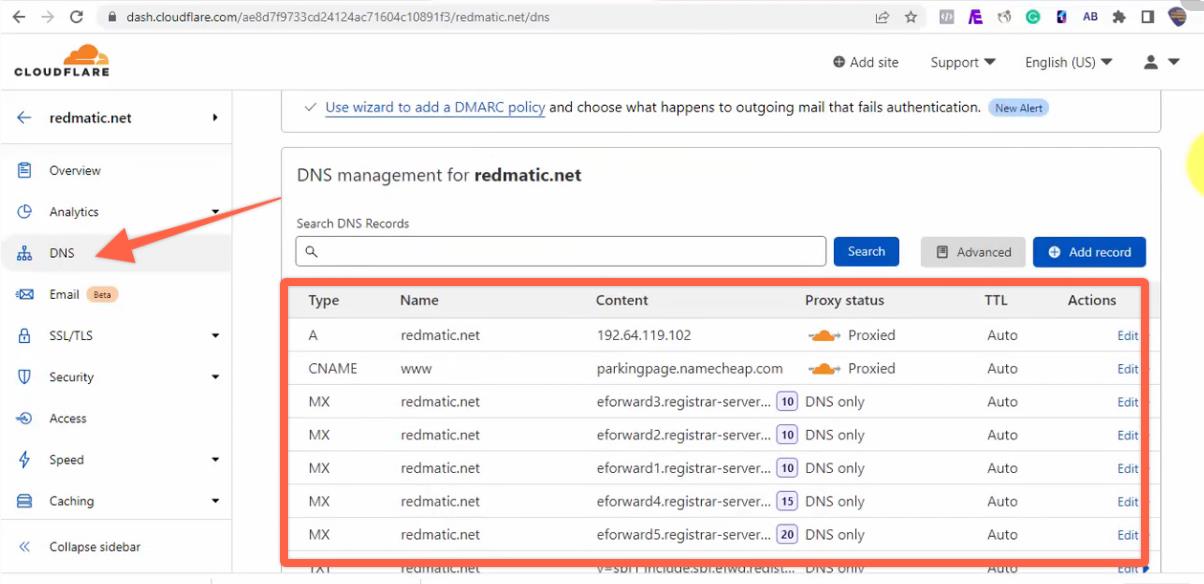Click the Caching drive icon
Image resolution: width=1204 pixels, height=584 pixels.
[x=25, y=501]
